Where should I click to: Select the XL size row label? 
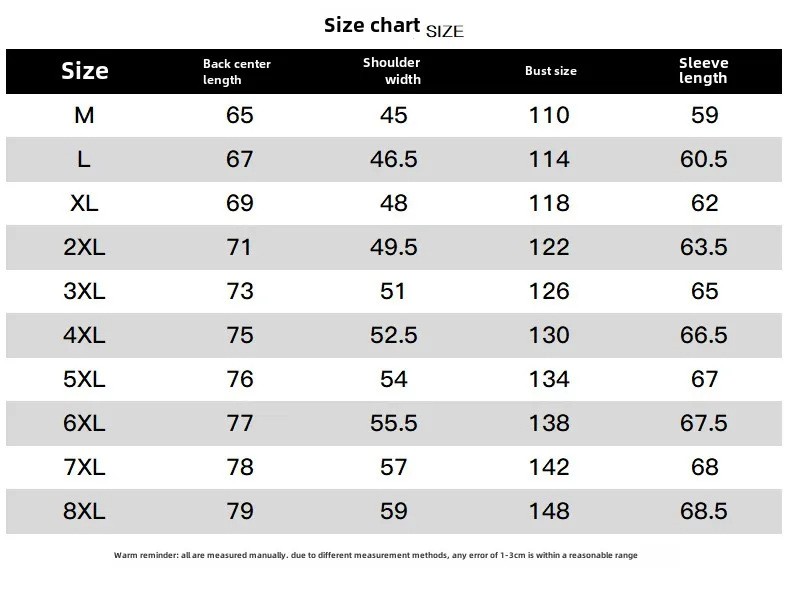84,204
